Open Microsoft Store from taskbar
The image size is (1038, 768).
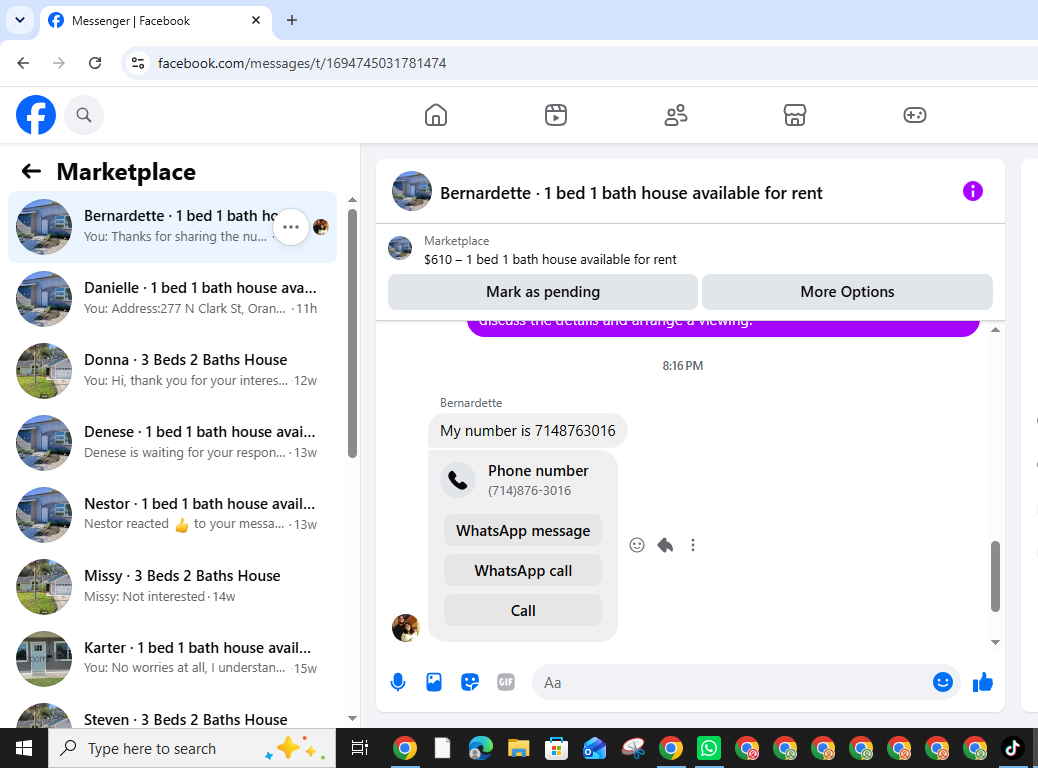(556, 748)
